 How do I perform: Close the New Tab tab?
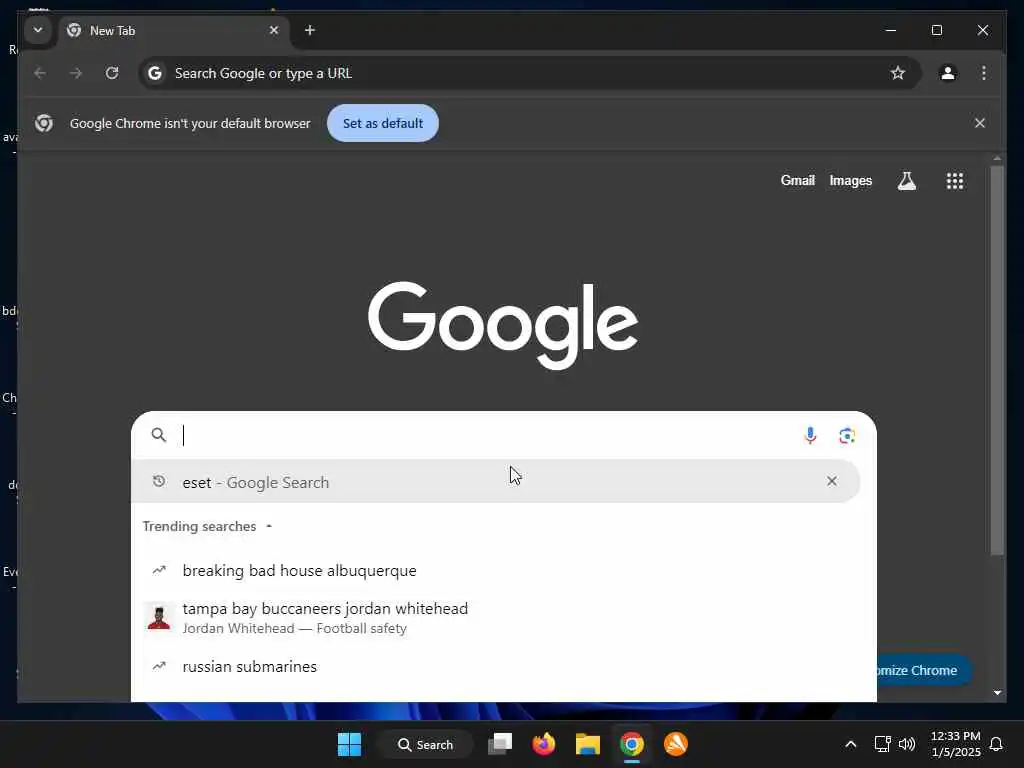click(274, 30)
